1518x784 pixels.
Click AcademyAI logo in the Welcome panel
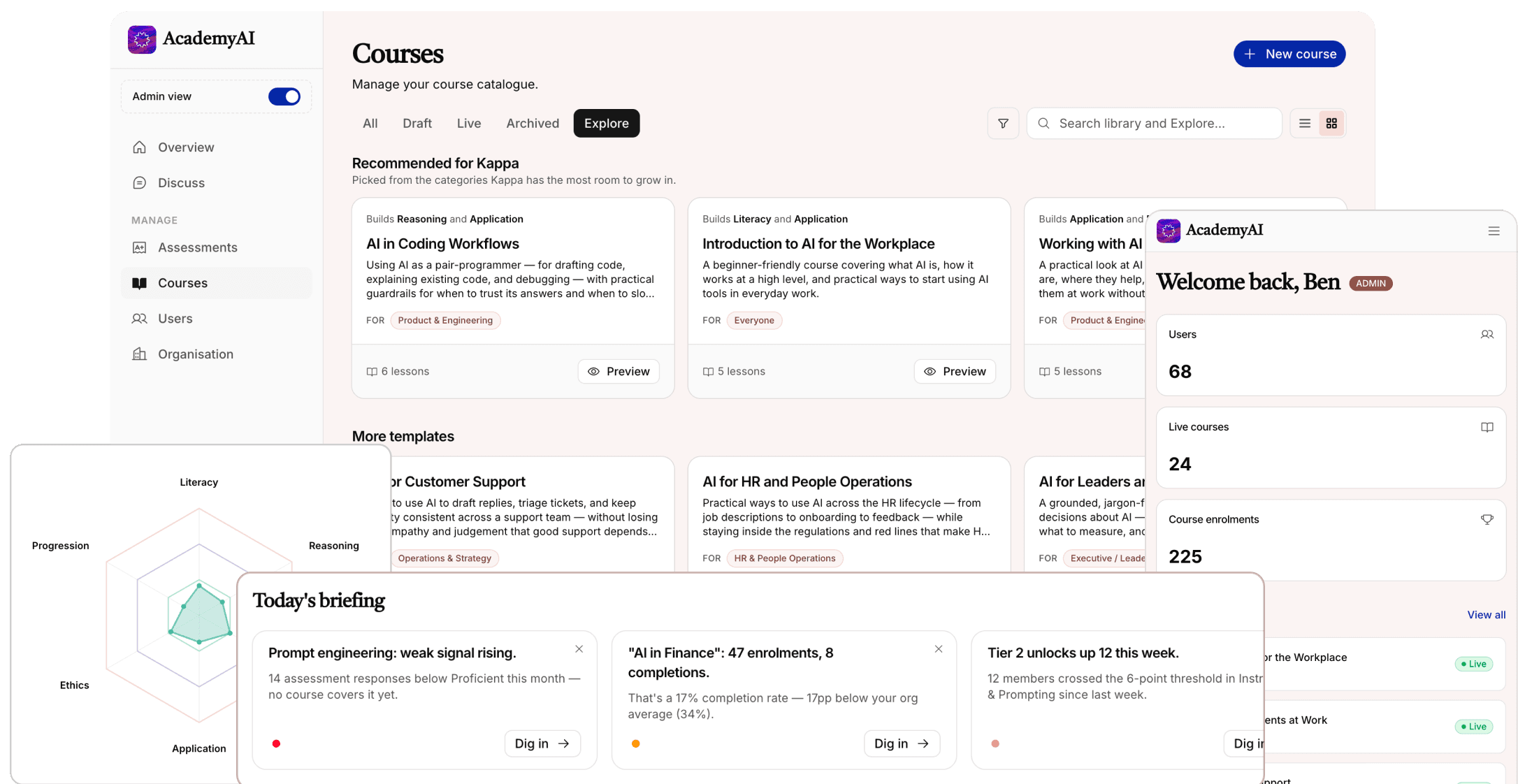click(1210, 231)
